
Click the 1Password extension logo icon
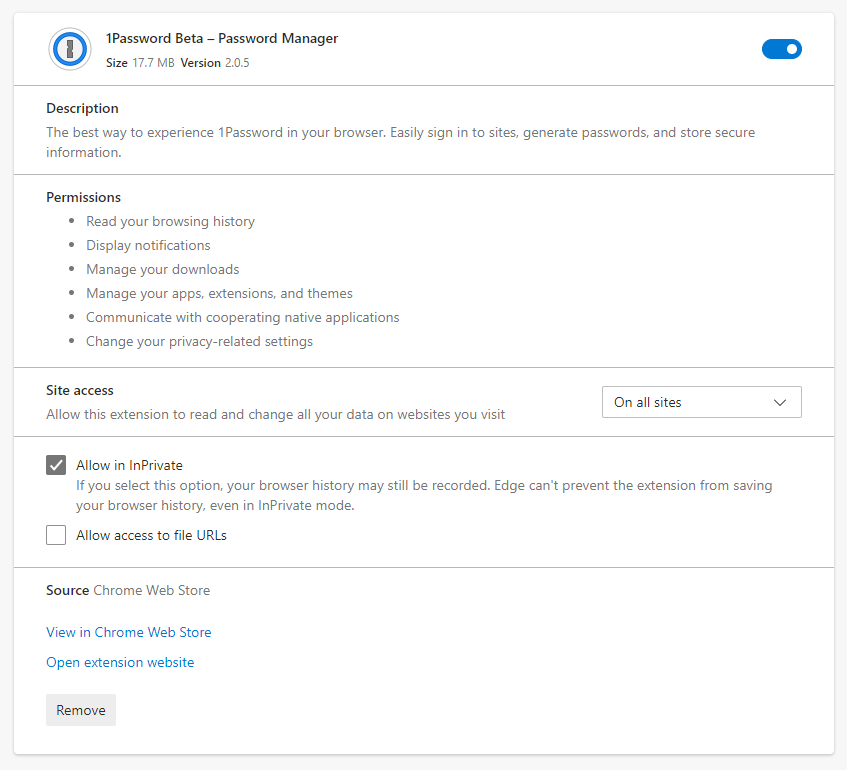[70, 49]
